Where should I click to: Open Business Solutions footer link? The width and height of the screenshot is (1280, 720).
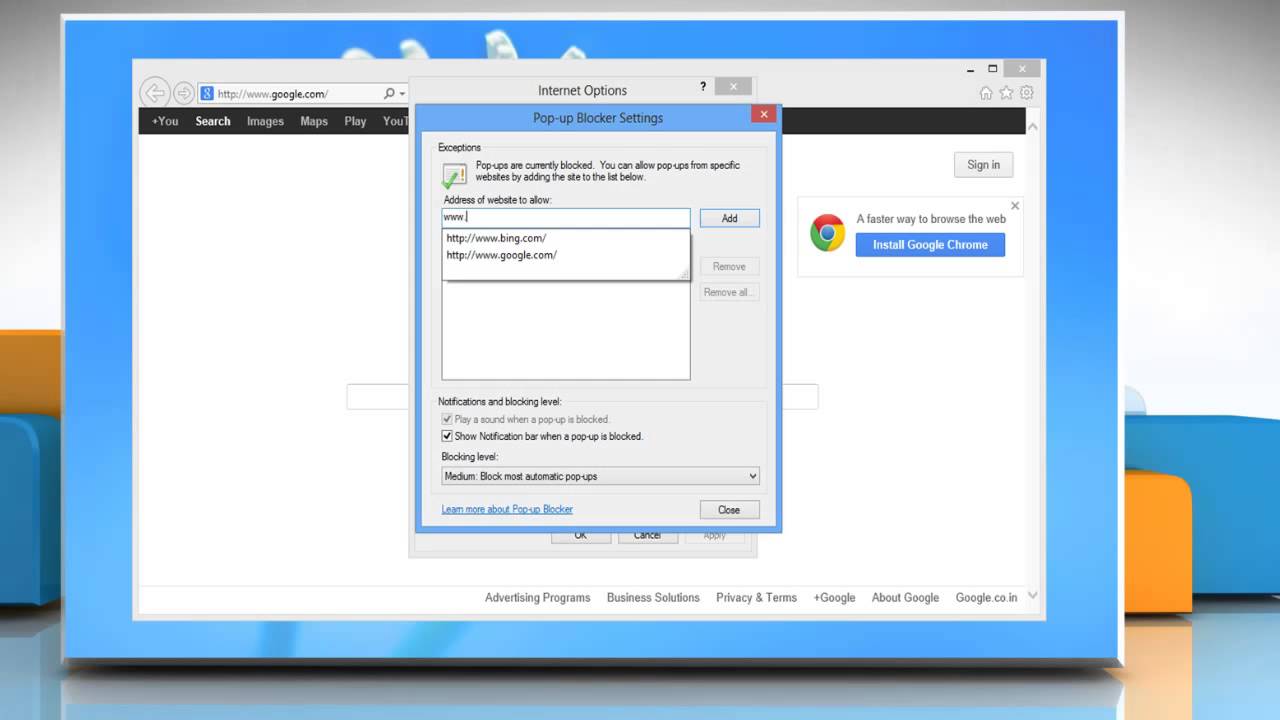tap(653, 597)
